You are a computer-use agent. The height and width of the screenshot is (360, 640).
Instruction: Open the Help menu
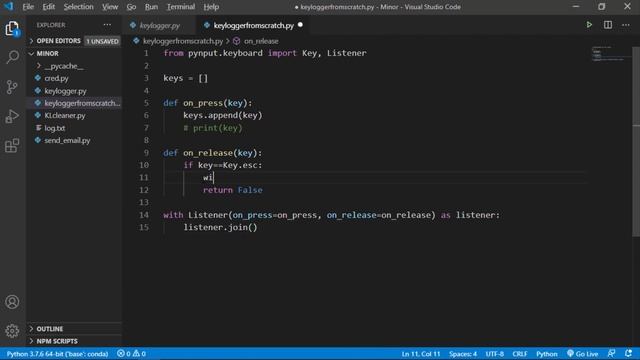tap(211, 7)
